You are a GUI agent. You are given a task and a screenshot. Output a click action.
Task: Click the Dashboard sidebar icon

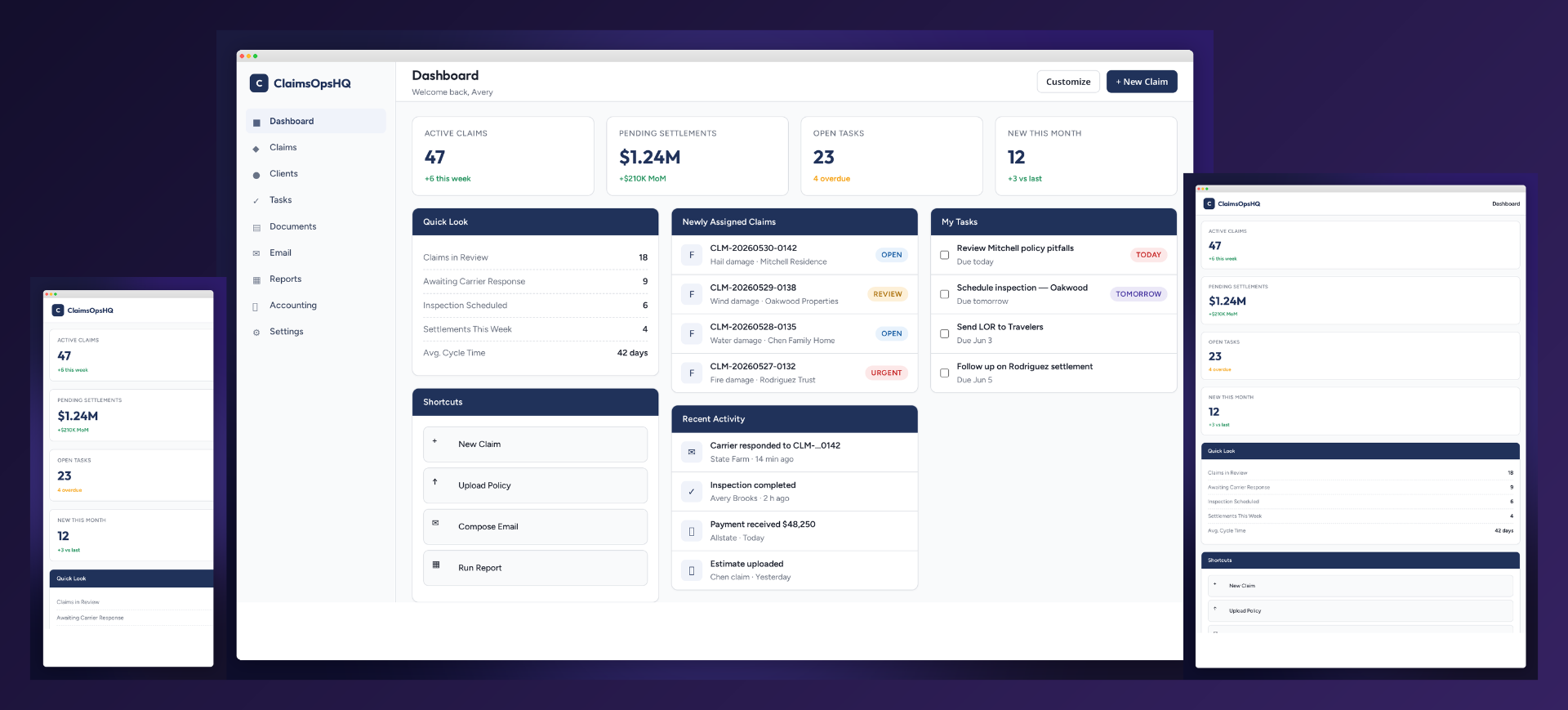click(x=256, y=122)
